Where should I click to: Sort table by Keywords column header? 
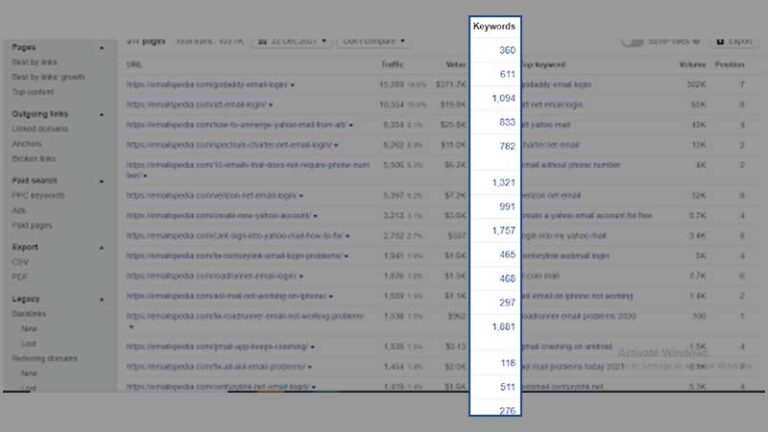494,26
